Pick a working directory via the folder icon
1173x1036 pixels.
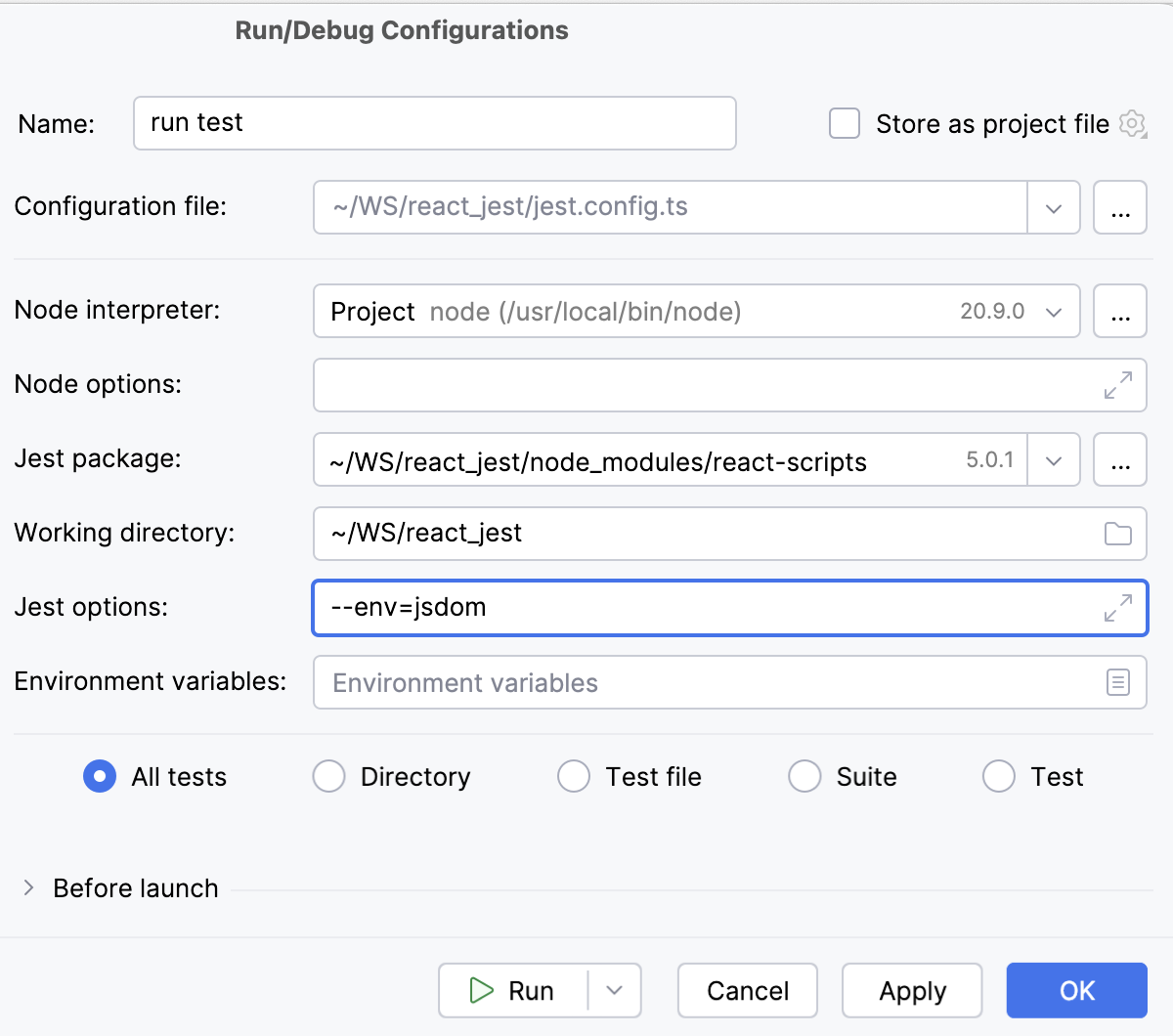click(1117, 534)
